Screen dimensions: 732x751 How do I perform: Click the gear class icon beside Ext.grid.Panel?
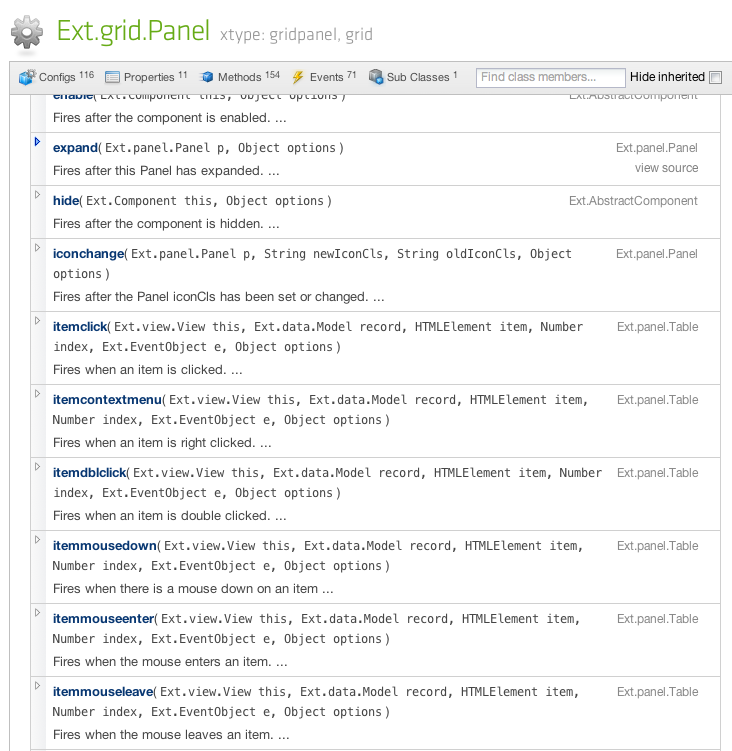click(x=27, y=32)
